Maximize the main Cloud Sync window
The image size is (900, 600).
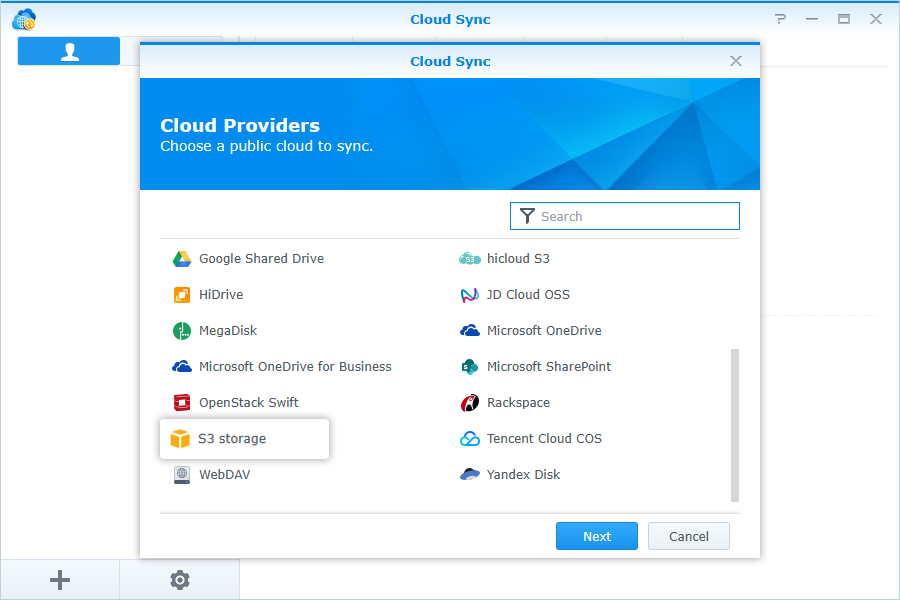coord(844,19)
